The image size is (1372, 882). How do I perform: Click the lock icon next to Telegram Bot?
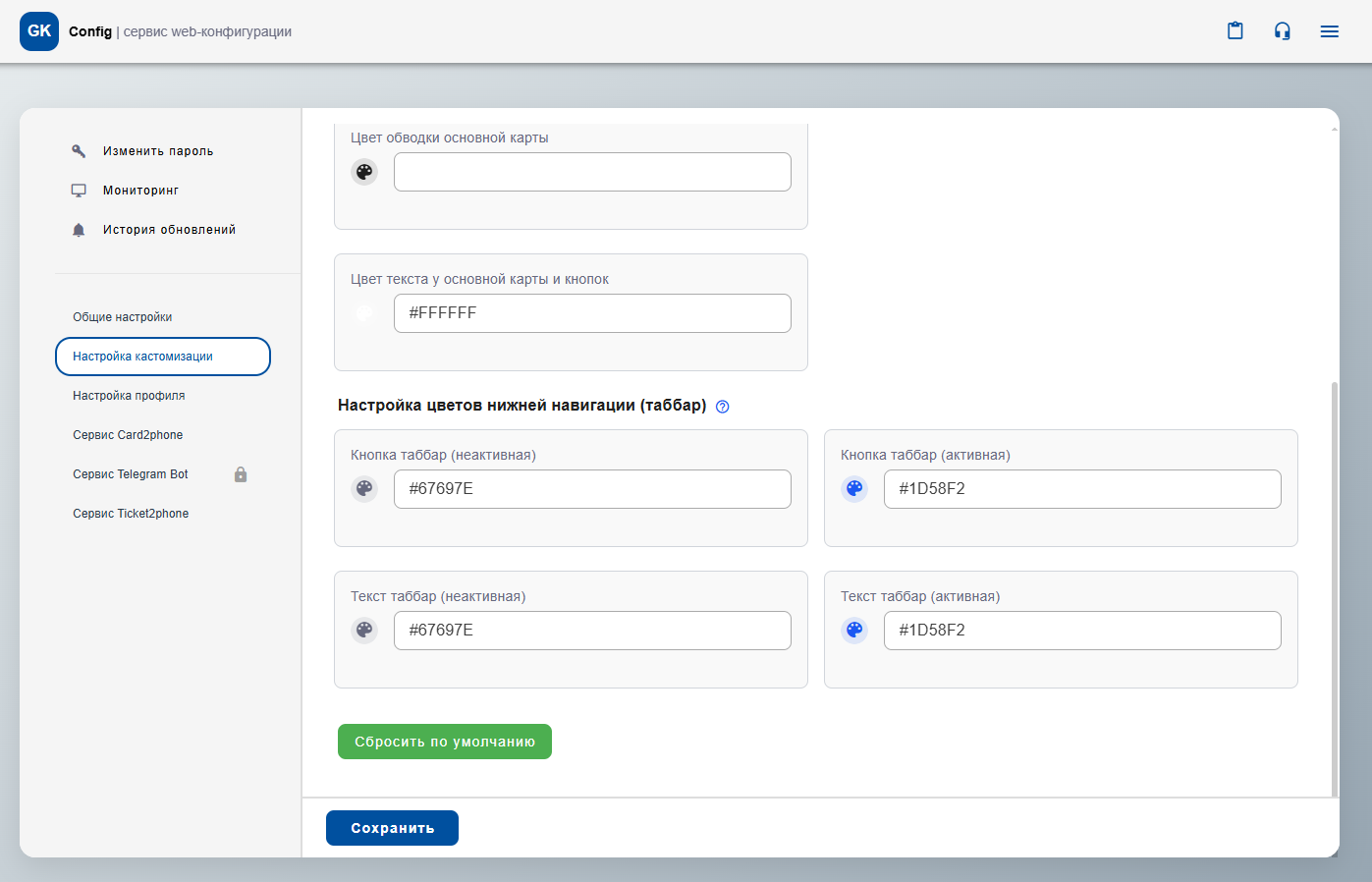(241, 474)
